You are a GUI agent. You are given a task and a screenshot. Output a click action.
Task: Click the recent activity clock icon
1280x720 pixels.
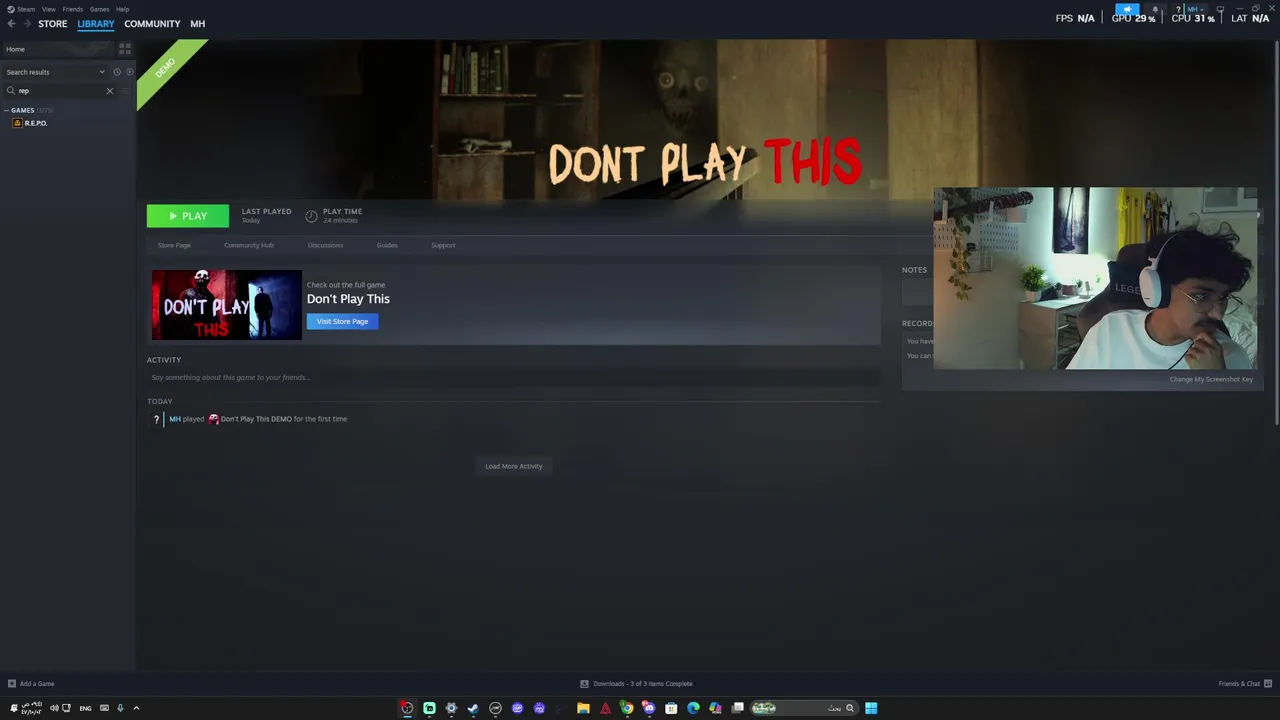pyautogui.click(x=117, y=72)
